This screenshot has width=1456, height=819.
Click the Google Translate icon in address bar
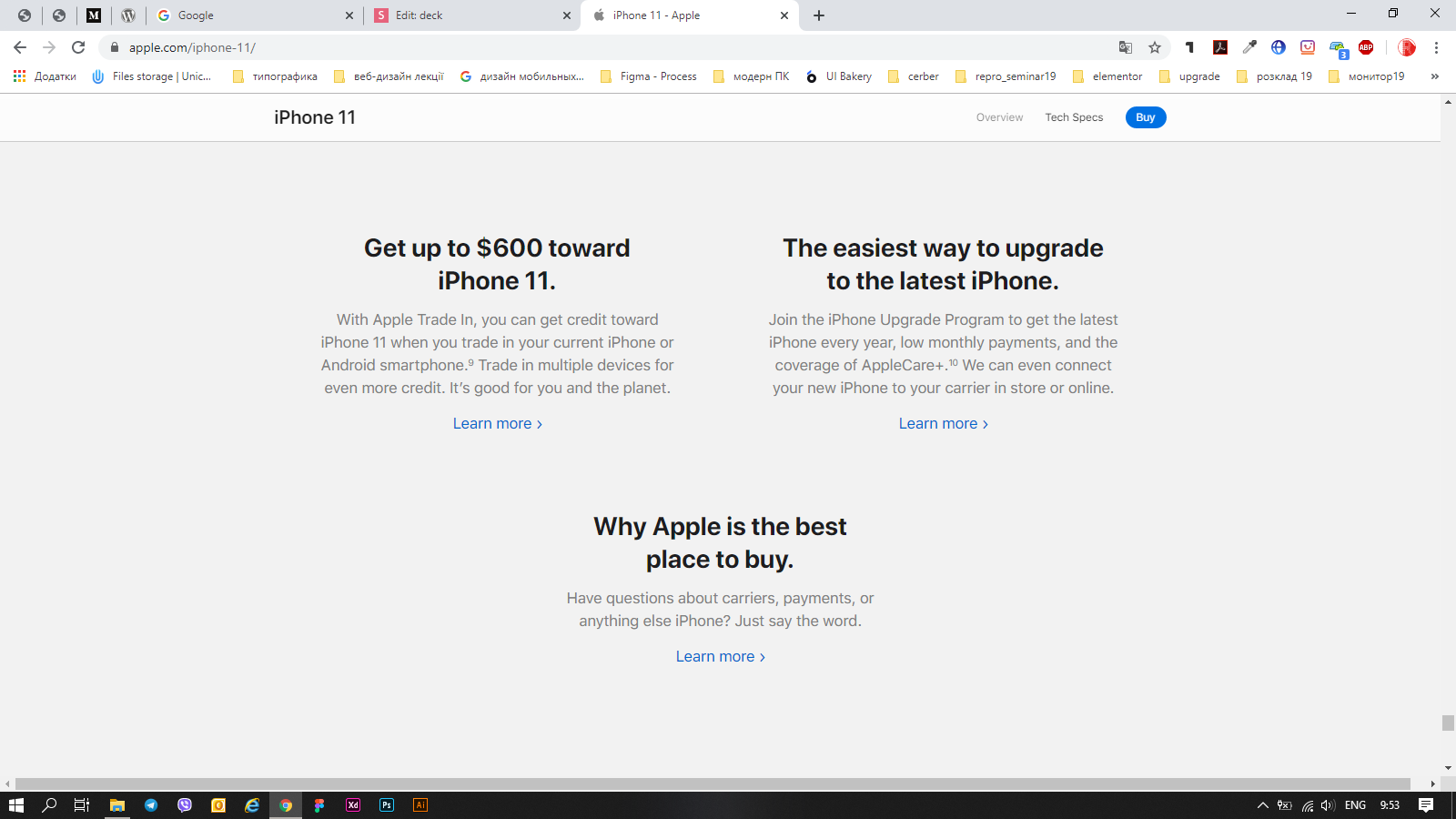[1126, 47]
